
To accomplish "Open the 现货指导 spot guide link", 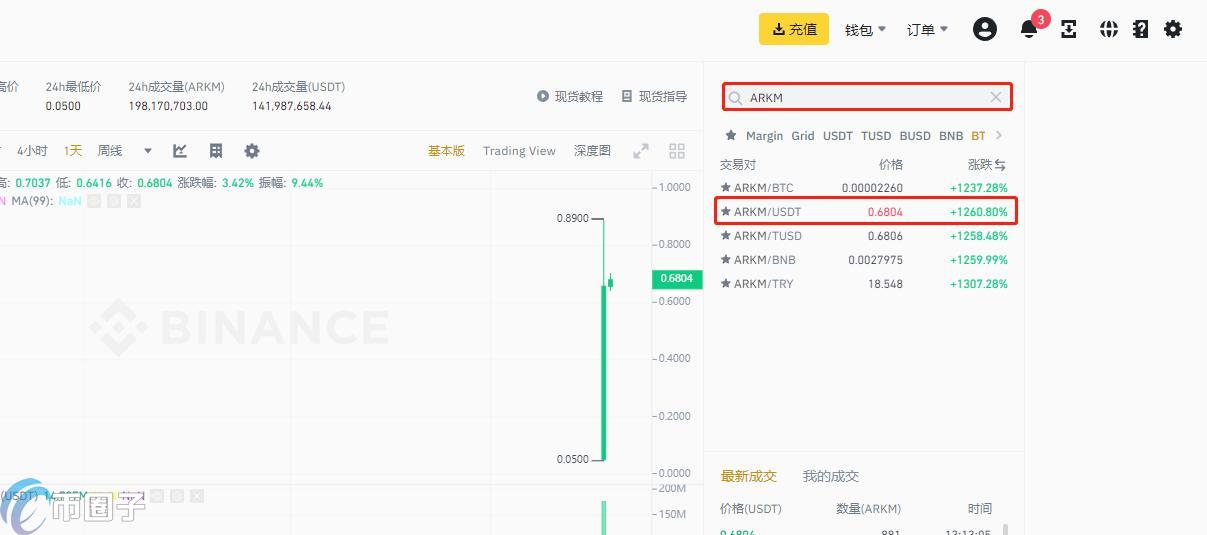I will (654, 97).
